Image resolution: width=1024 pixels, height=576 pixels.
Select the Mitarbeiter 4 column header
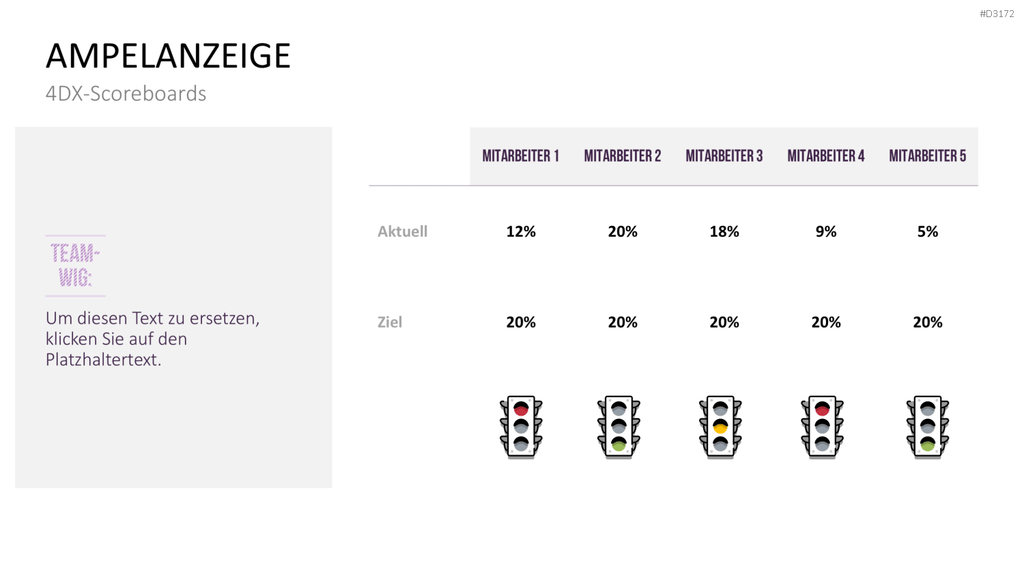[x=826, y=156]
